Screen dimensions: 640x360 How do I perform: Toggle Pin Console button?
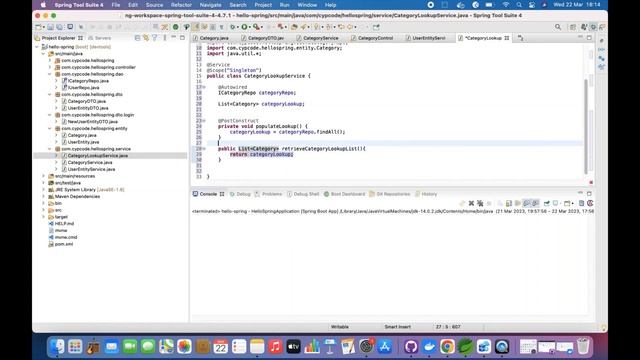(547, 203)
